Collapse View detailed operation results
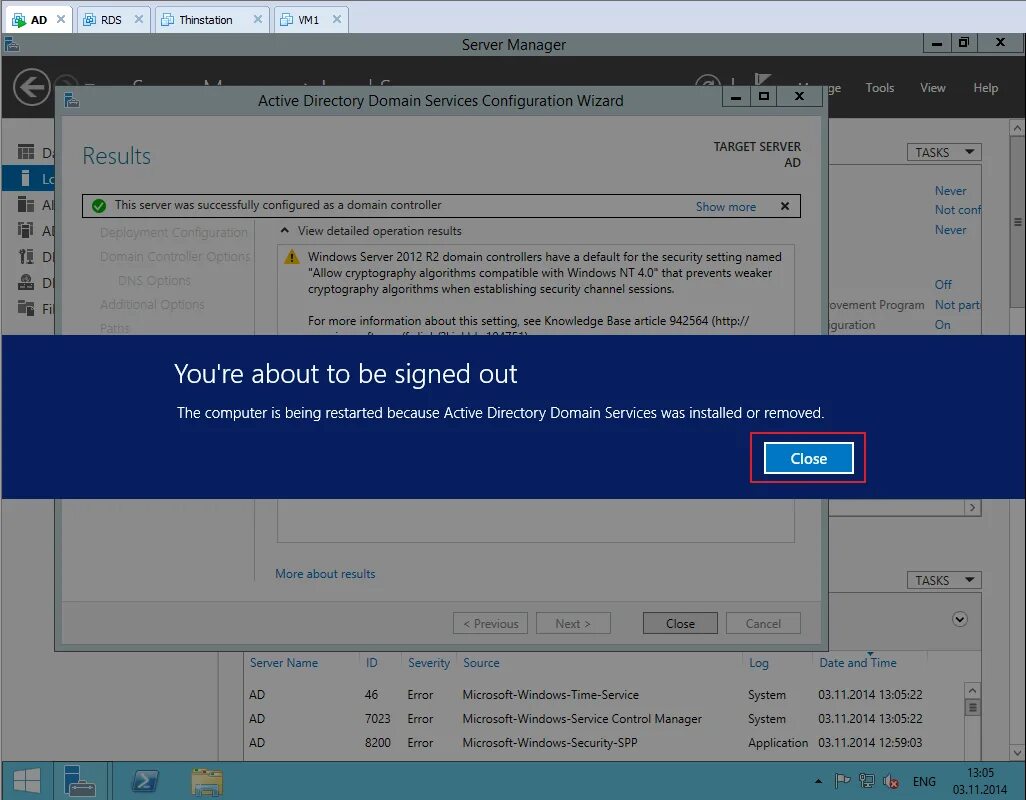1026x800 pixels. coord(284,231)
